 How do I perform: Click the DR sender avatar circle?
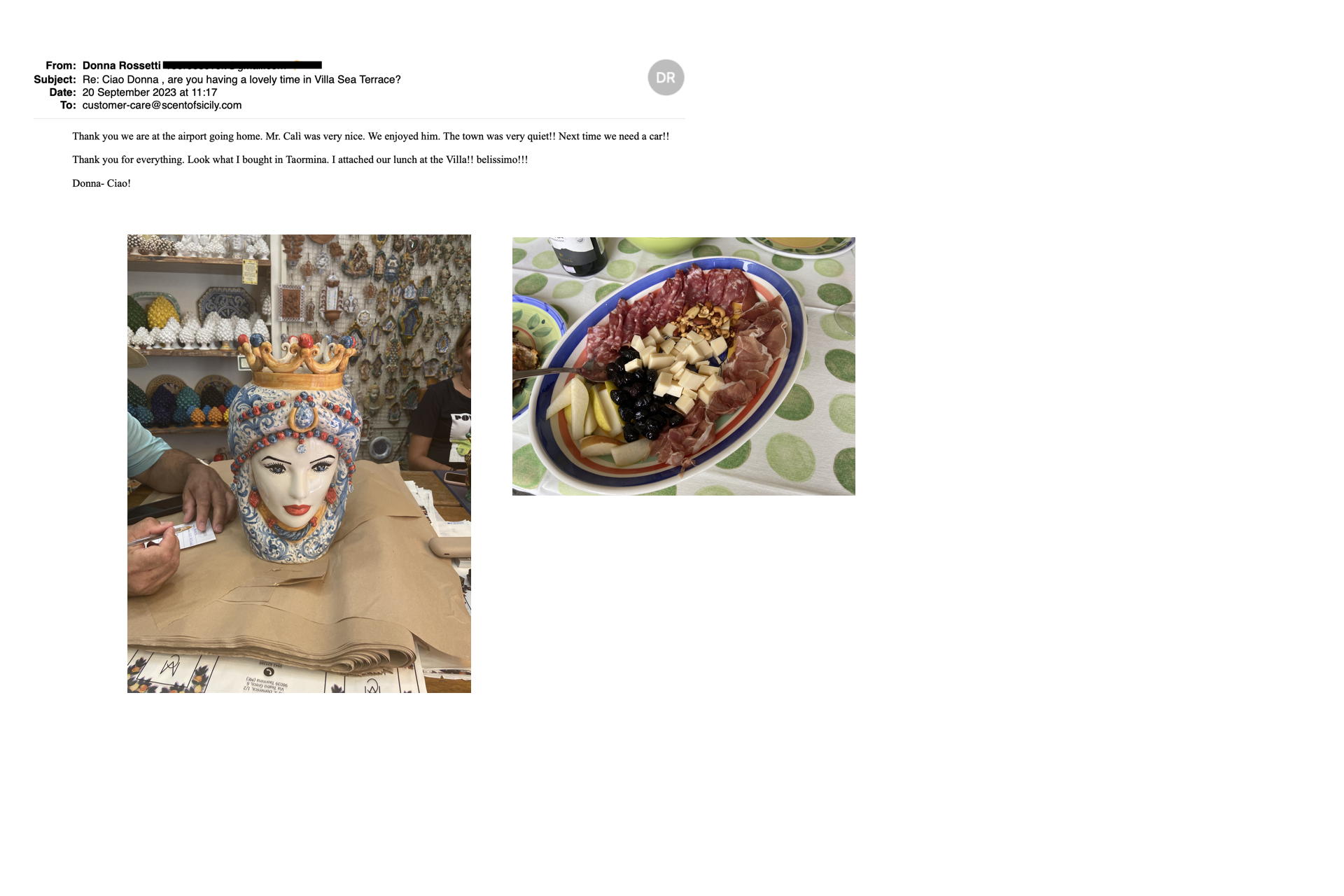click(x=666, y=78)
